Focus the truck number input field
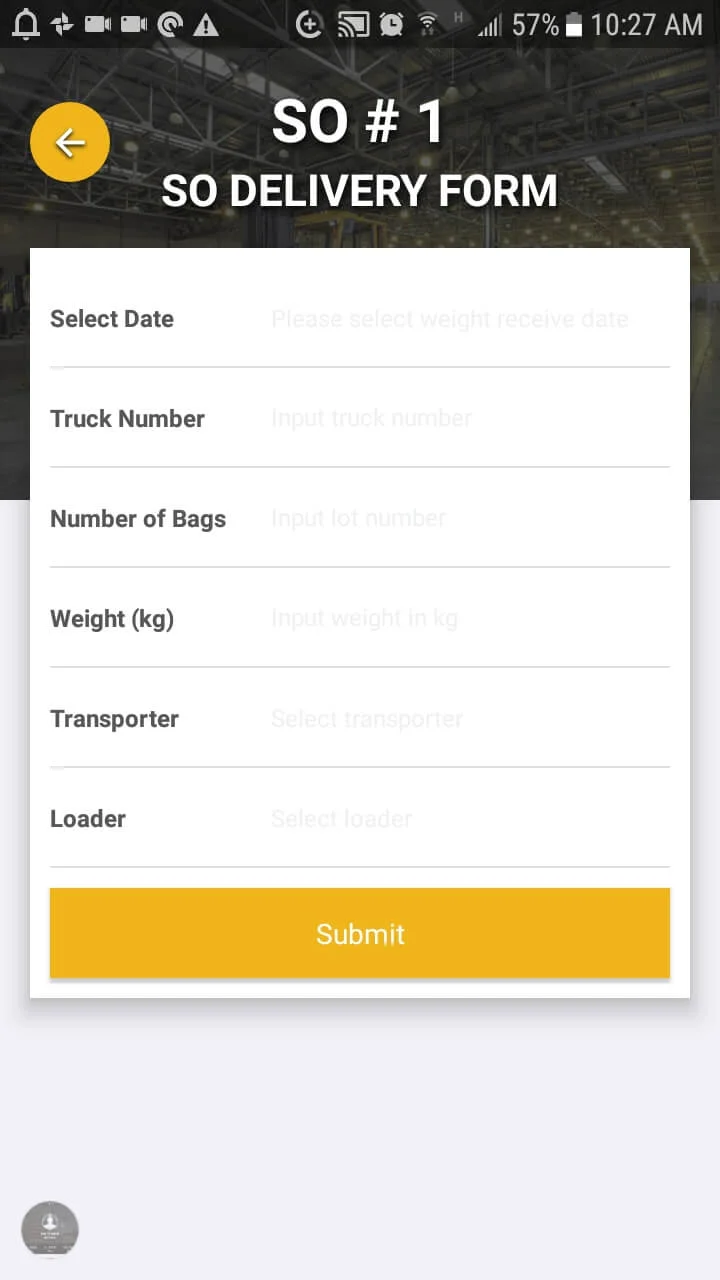The width and height of the screenshot is (720, 1280). pos(450,419)
